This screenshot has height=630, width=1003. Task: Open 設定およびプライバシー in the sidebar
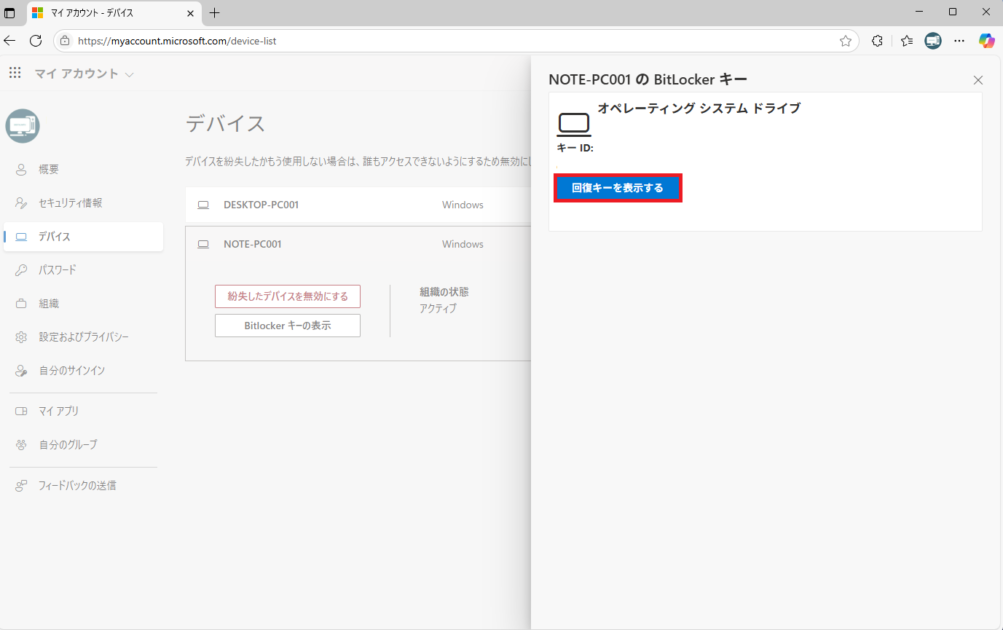pyautogui.click(x=83, y=337)
